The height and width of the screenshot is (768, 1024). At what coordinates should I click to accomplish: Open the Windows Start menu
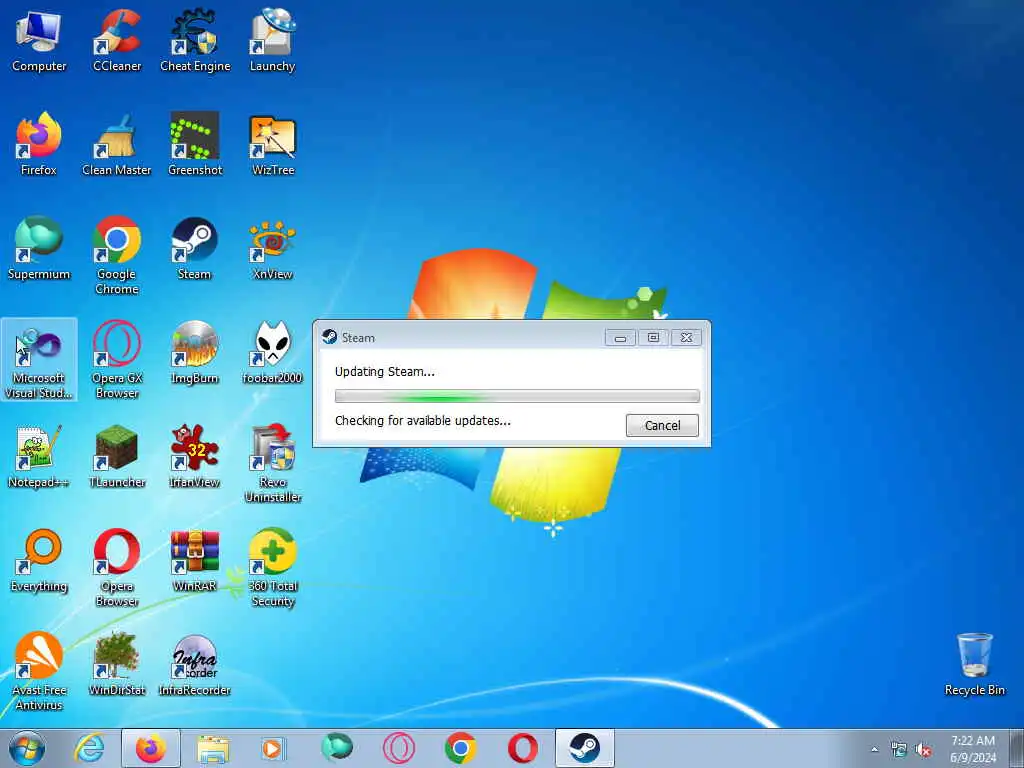pyautogui.click(x=27, y=749)
